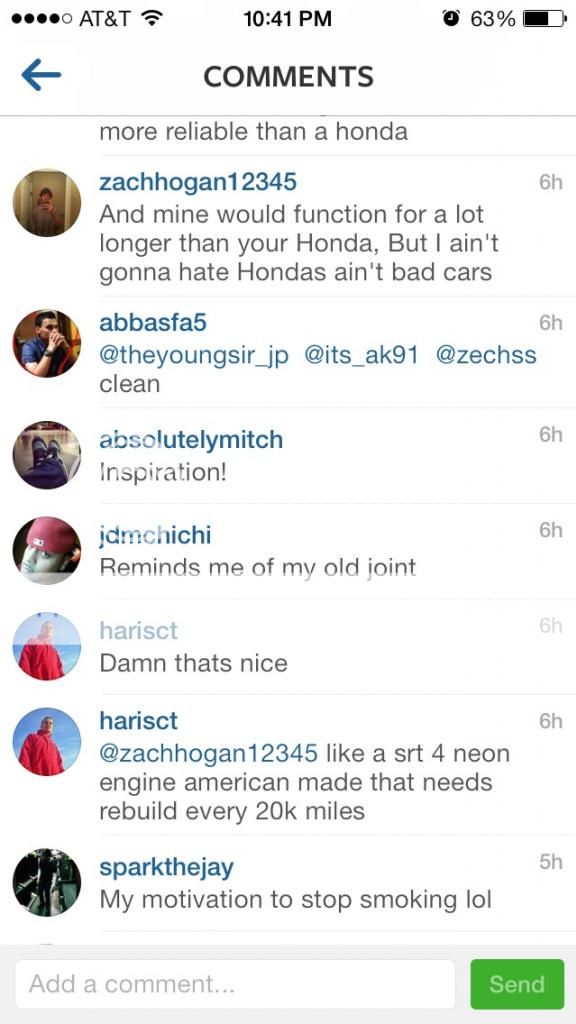This screenshot has width=576, height=1024.
Task: Follow the @its_ak91 mention
Action: 361,355
